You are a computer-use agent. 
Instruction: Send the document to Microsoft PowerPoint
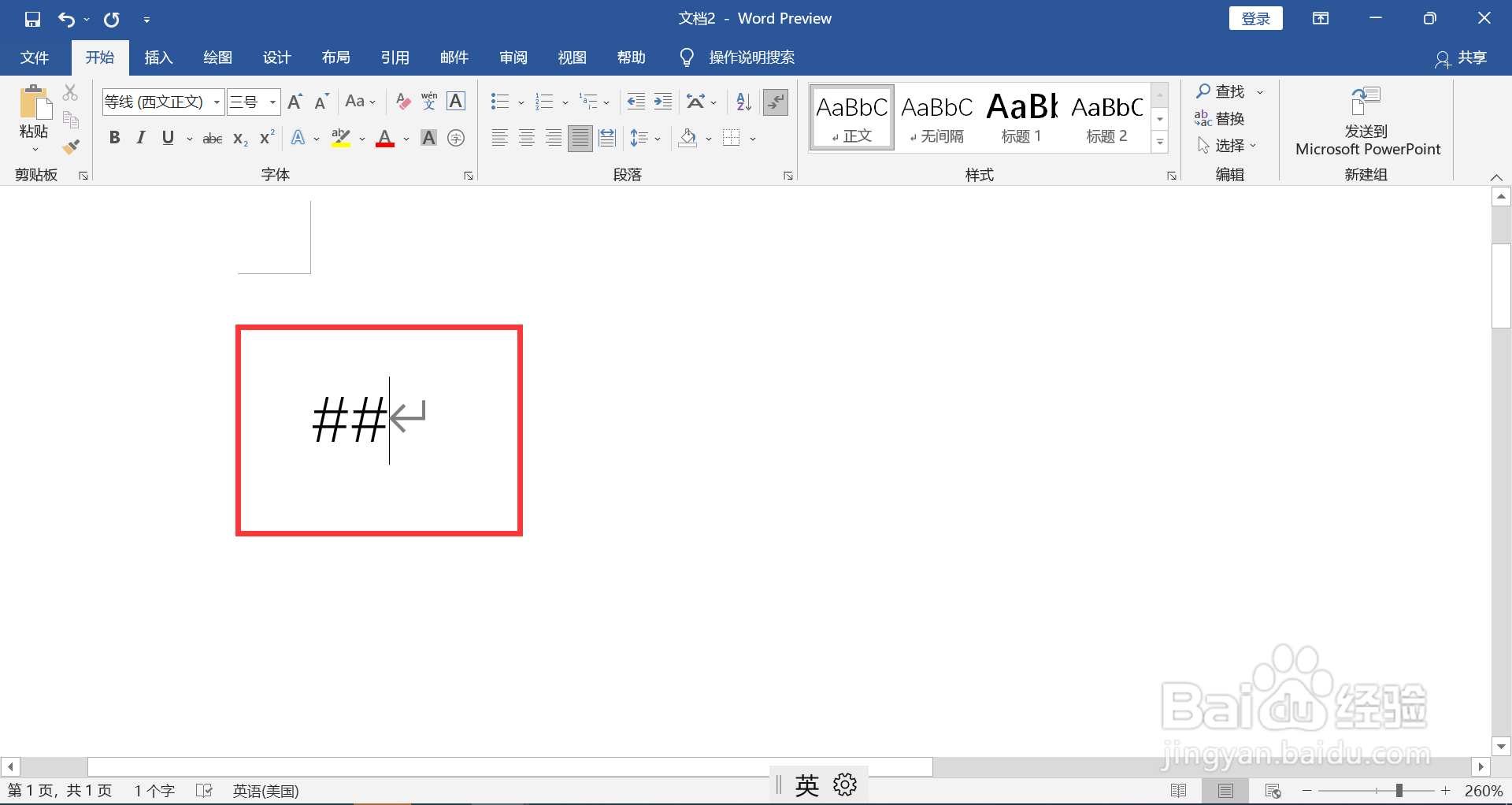tap(1367, 121)
